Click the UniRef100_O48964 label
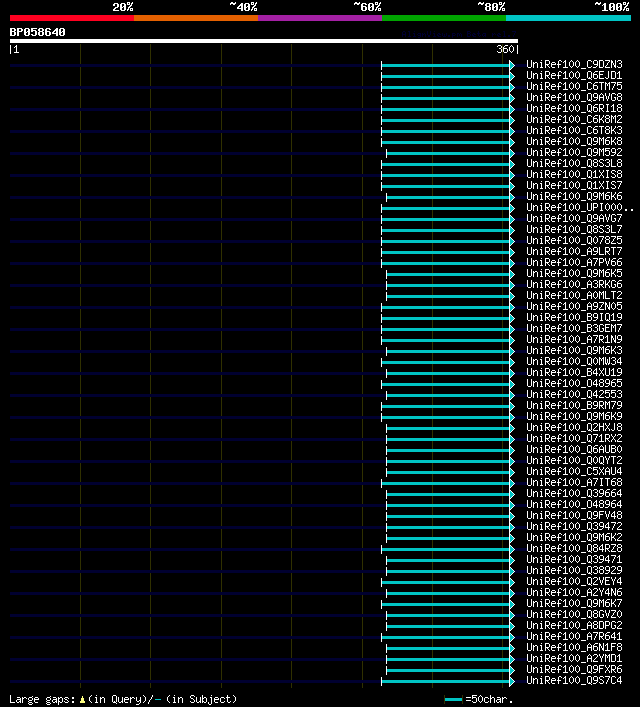Screen dimensions: 640x707 point(574,505)
